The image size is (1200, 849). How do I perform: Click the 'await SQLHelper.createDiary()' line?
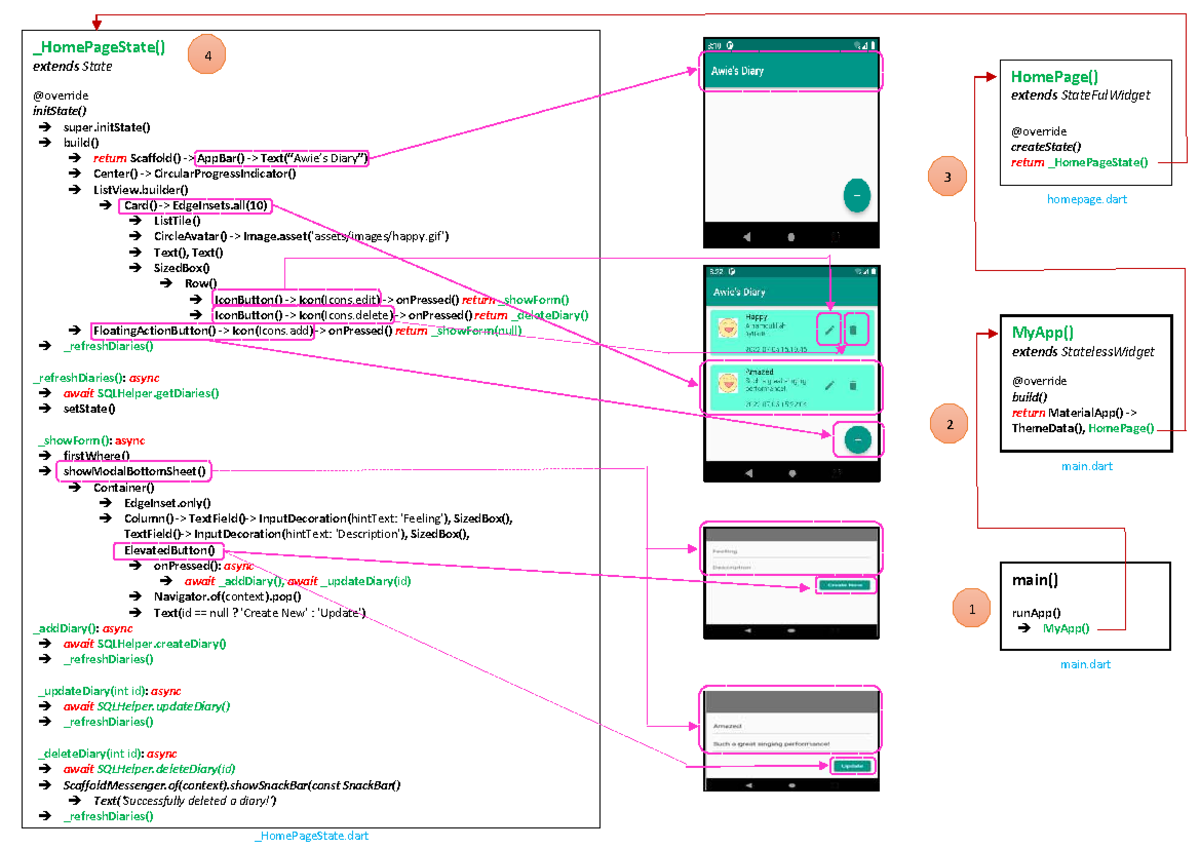tap(144, 643)
